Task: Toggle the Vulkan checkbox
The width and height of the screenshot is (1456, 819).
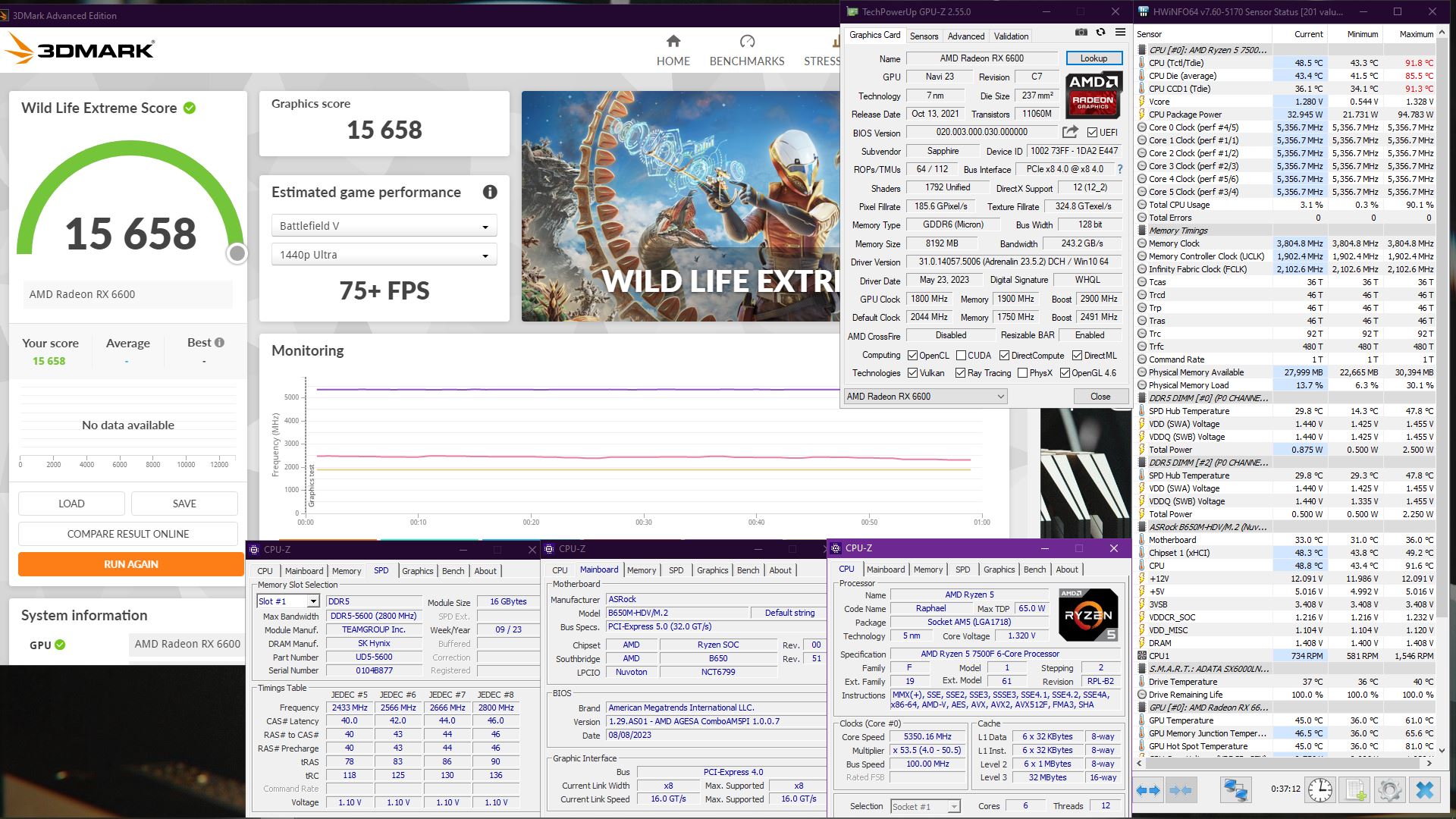Action: (913, 373)
